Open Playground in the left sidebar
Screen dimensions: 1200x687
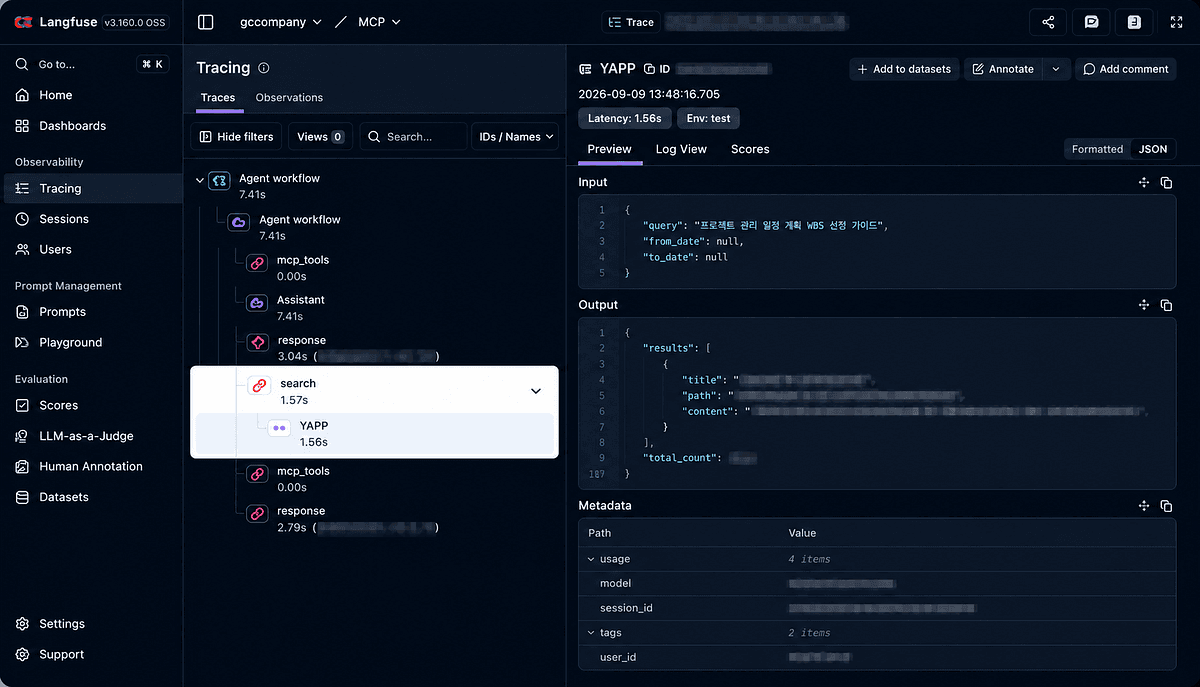[x=92, y=342]
